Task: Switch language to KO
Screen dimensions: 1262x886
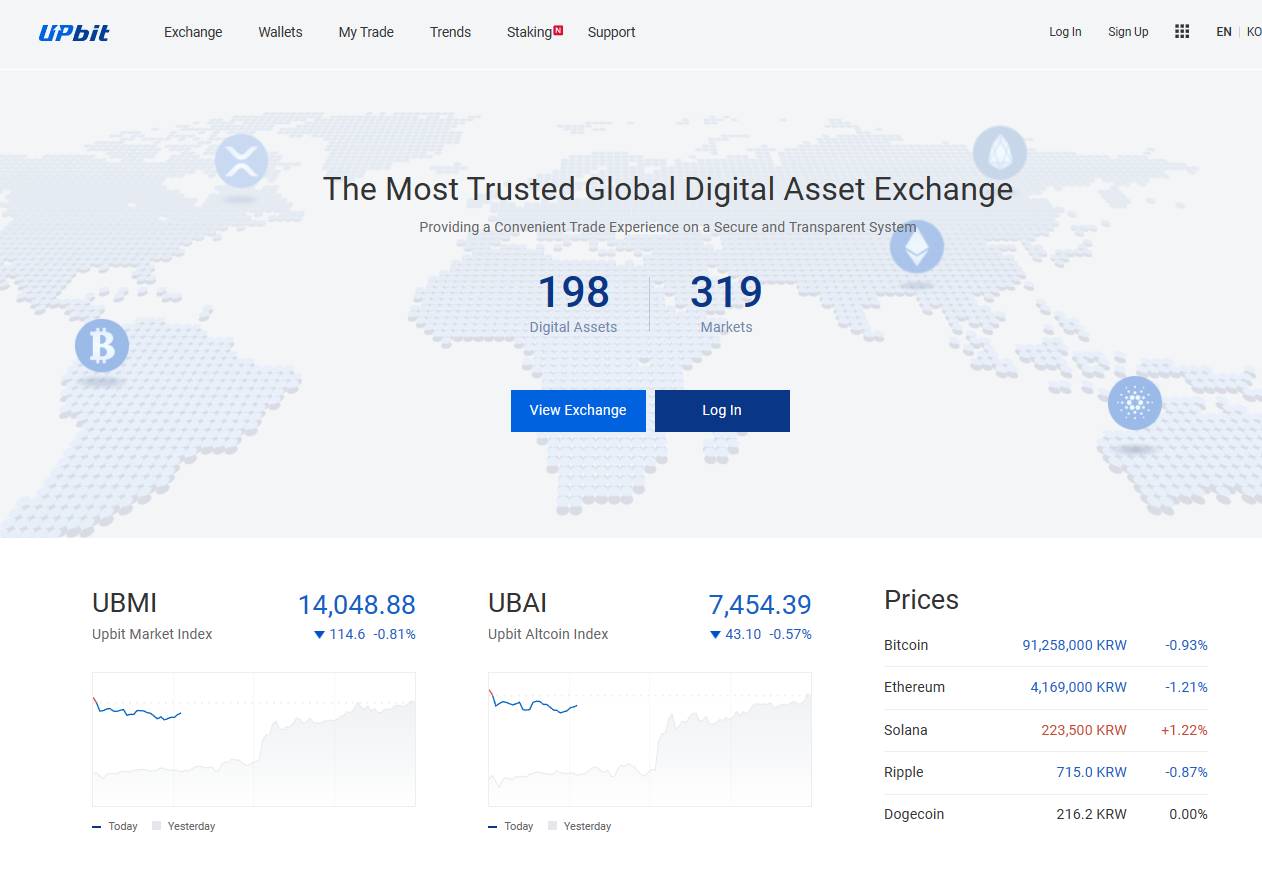Action: tap(1254, 32)
